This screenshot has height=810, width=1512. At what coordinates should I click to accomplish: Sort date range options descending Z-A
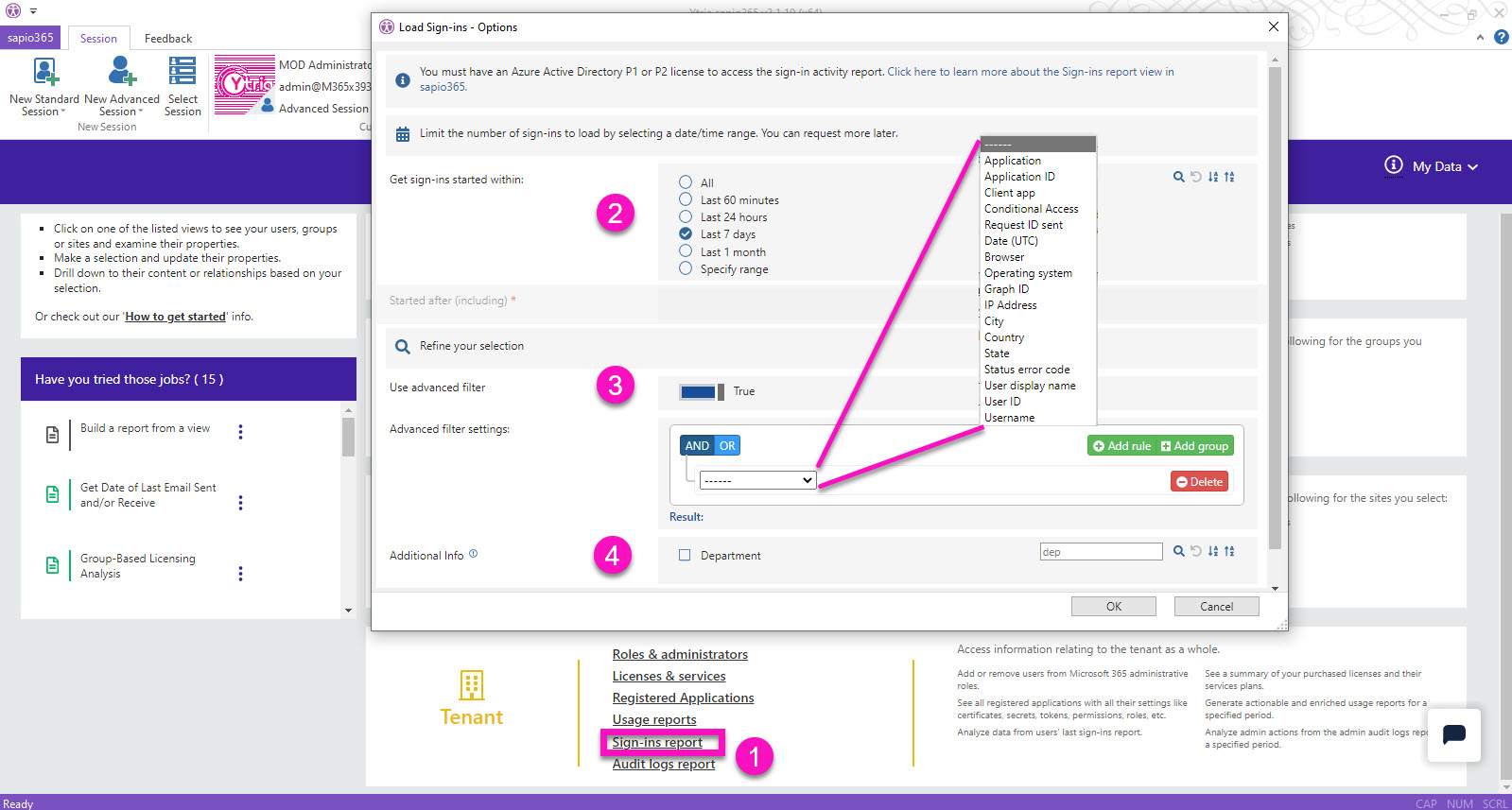1229,177
